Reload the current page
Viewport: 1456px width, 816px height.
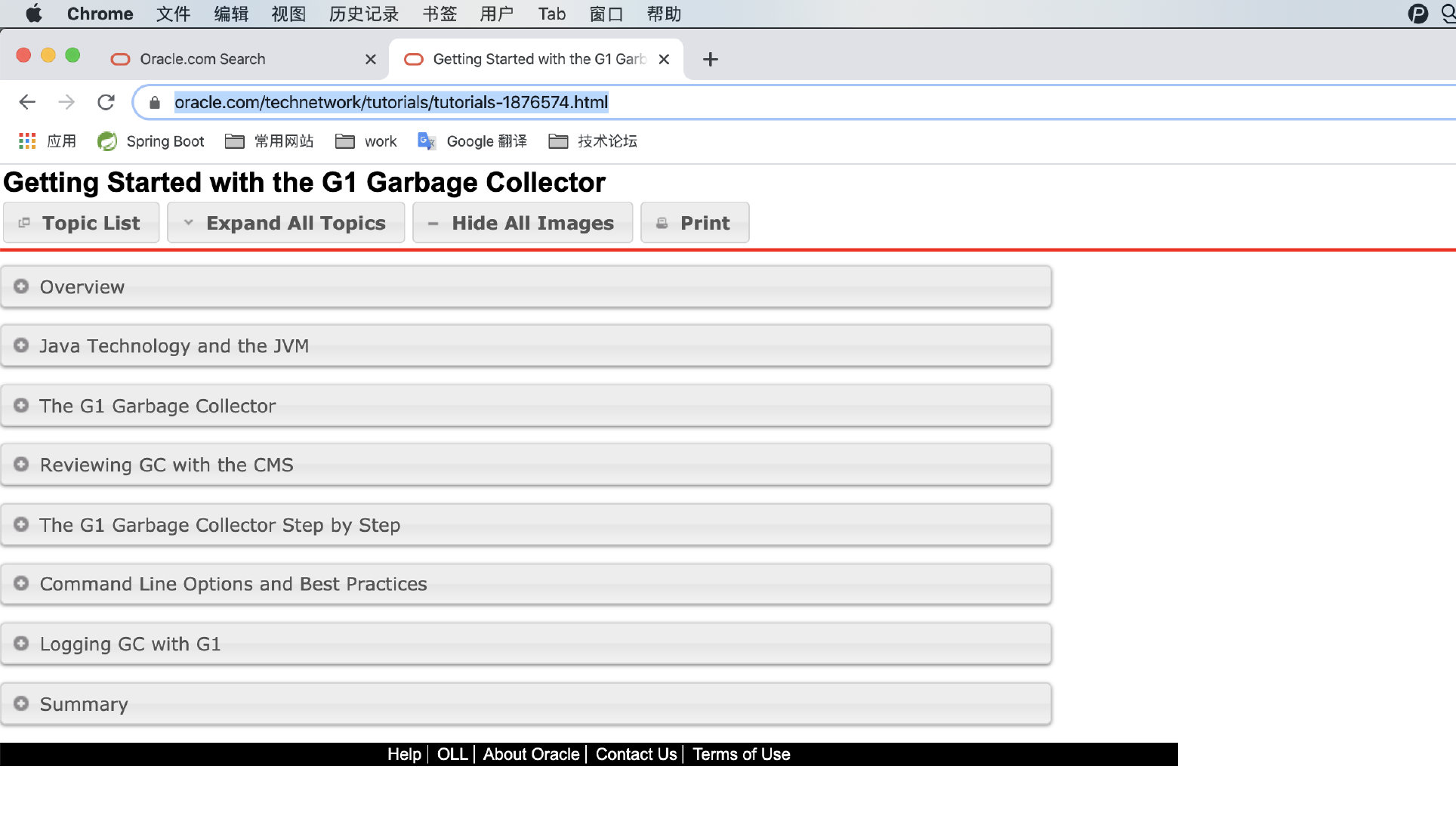[106, 102]
